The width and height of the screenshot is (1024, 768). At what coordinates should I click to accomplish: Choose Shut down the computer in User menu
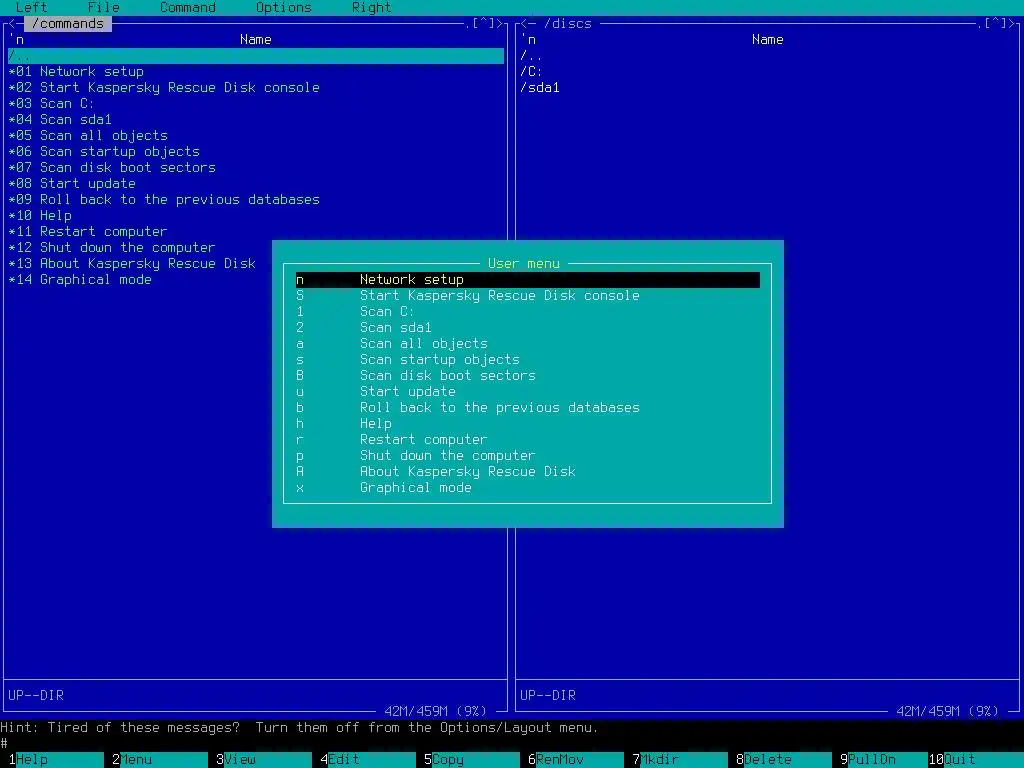tap(528, 455)
